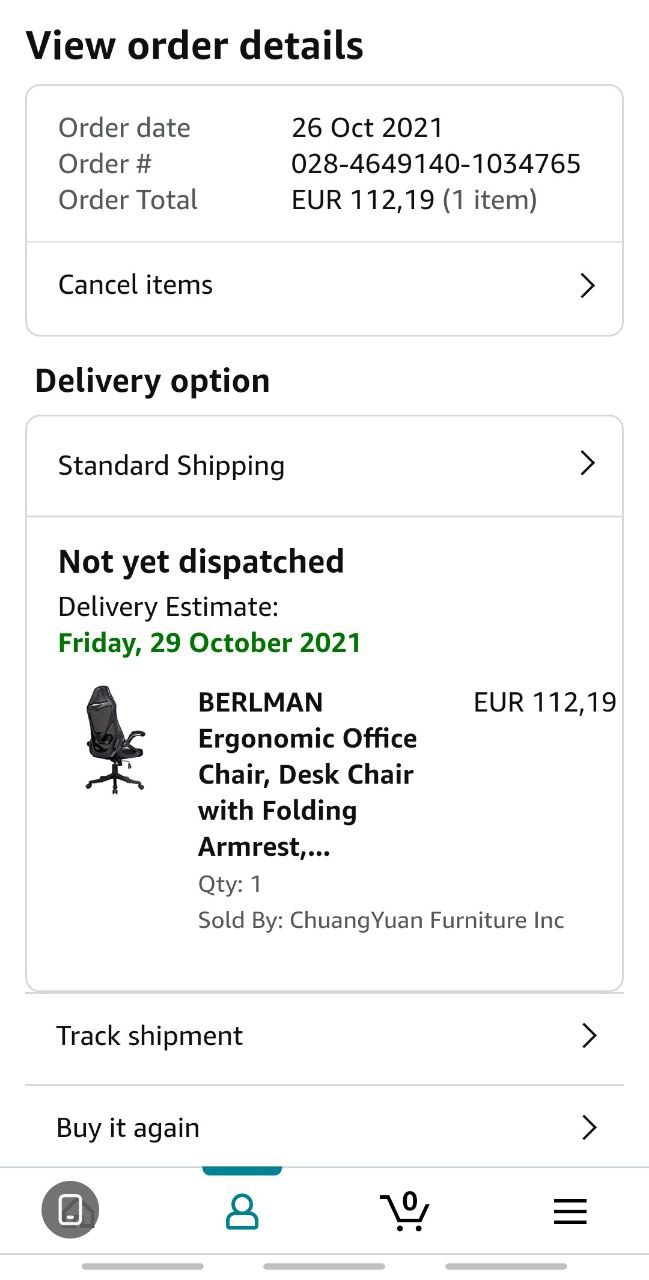Tap the green Friday, 29 October 2021 date
This screenshot has height=1280, width=649.
[209, 642]
